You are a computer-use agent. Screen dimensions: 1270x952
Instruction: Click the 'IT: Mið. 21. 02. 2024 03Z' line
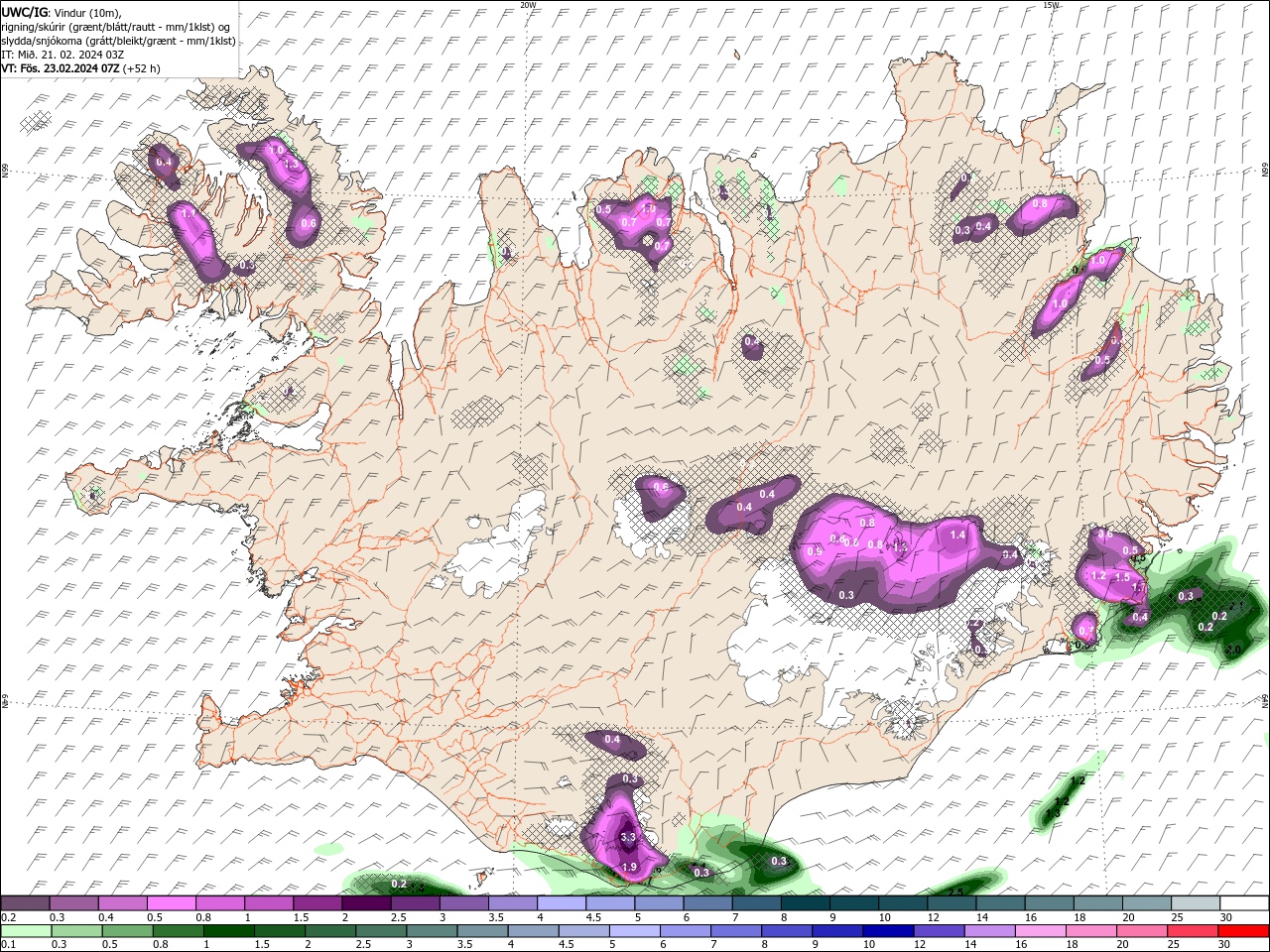pos(62,55)
